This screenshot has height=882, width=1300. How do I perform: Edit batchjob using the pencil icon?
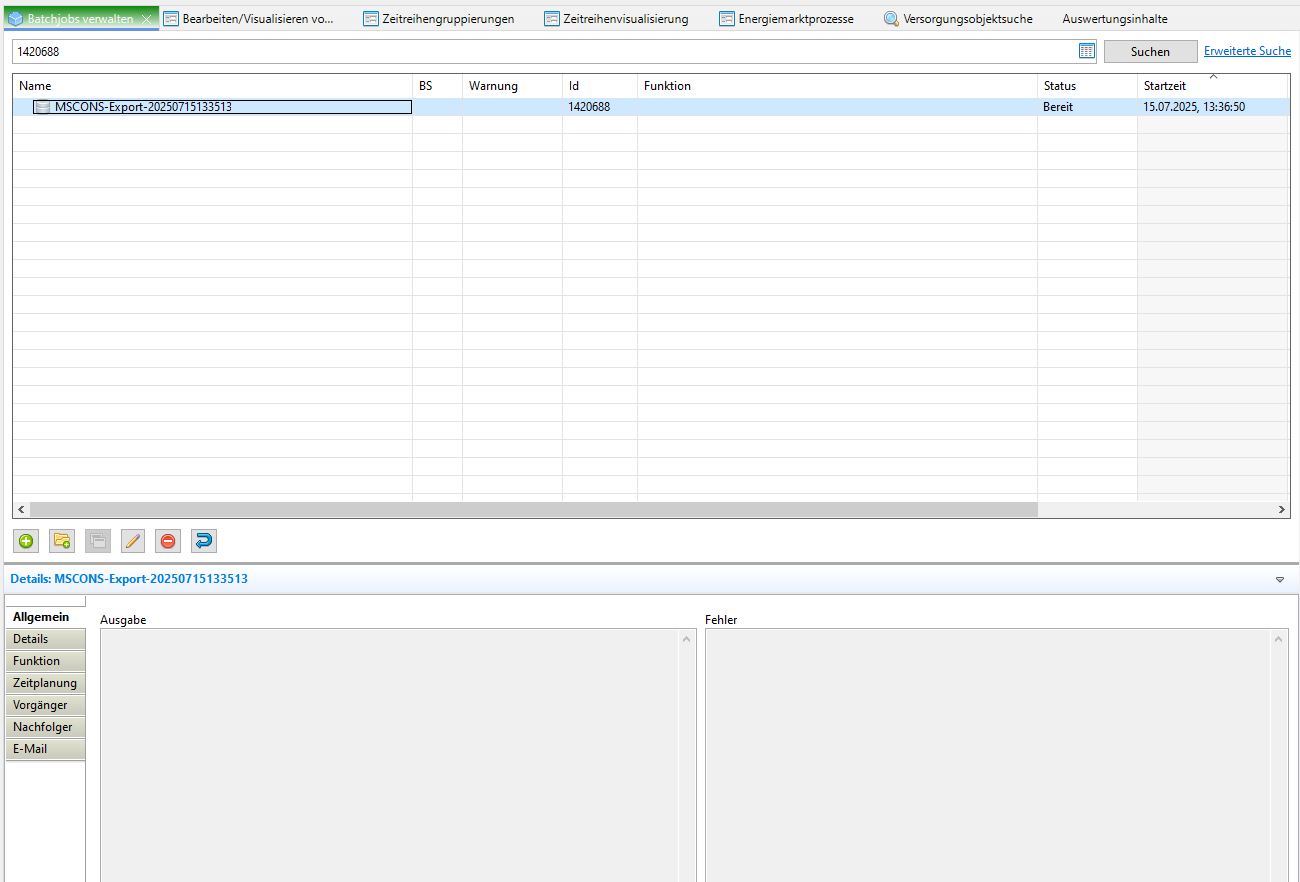click(x=132, y=541)
